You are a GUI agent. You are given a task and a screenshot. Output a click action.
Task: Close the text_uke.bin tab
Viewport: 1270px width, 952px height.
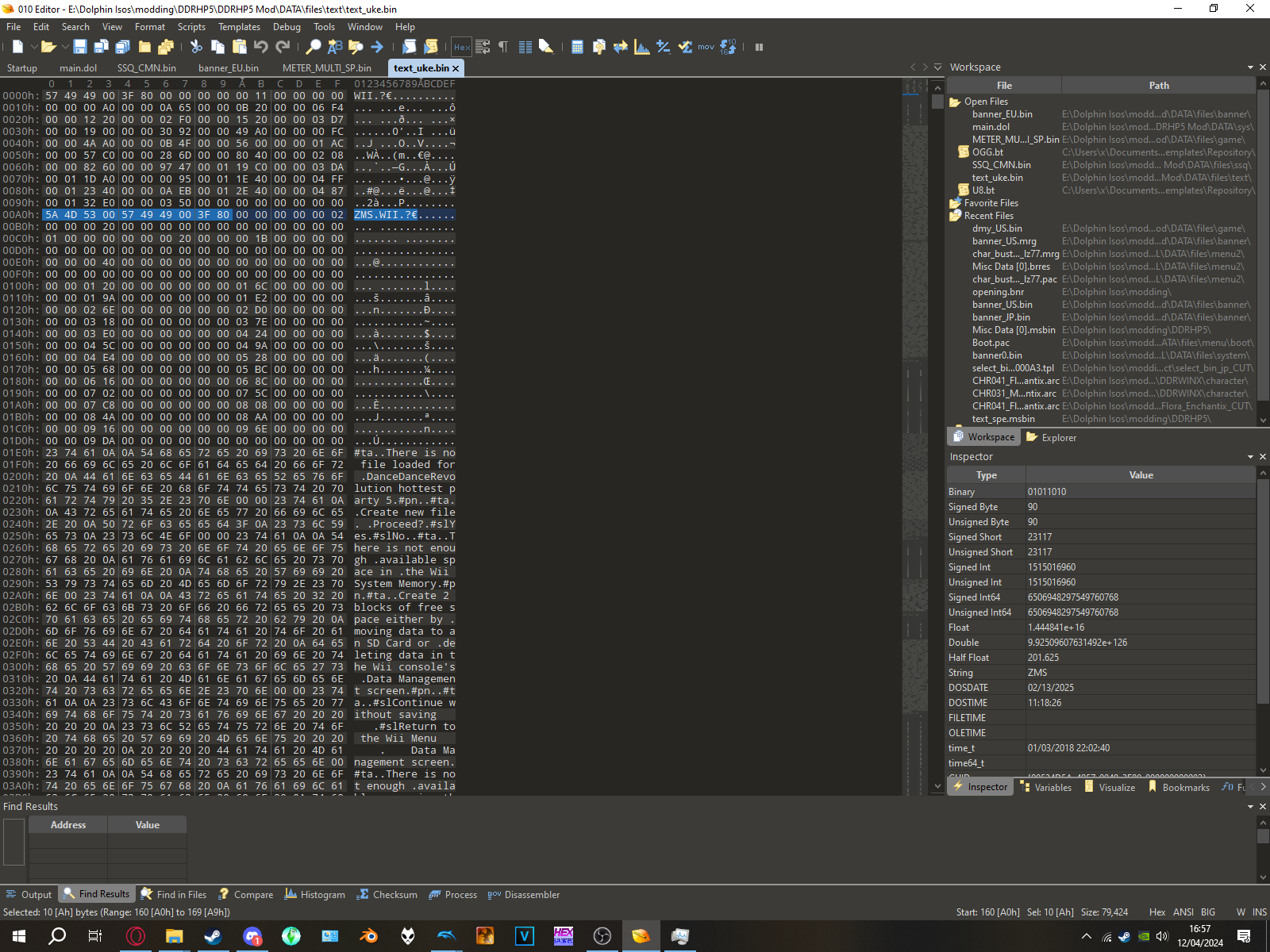pos(456,69)
